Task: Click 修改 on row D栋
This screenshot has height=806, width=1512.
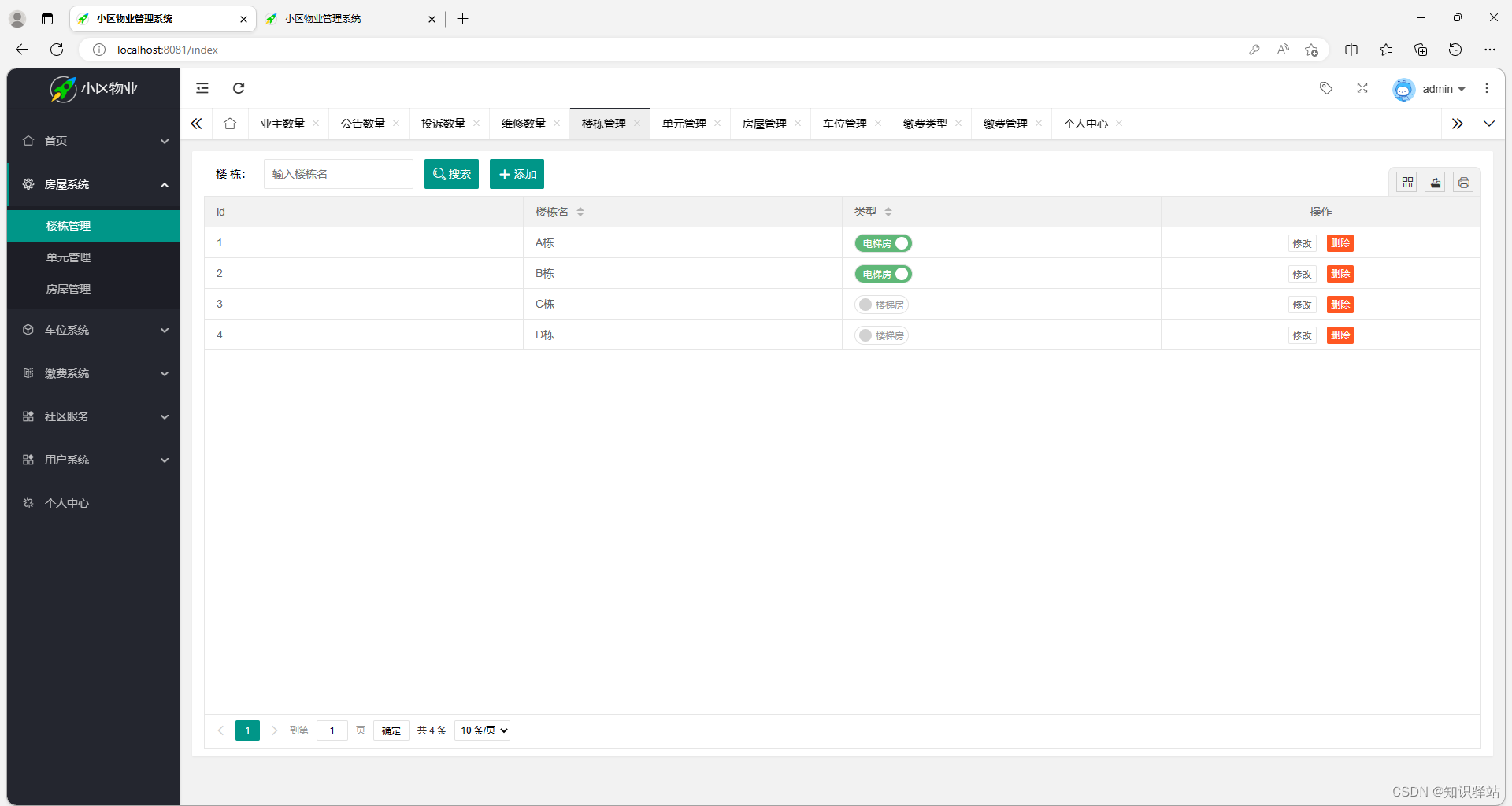Action: 1303,335
